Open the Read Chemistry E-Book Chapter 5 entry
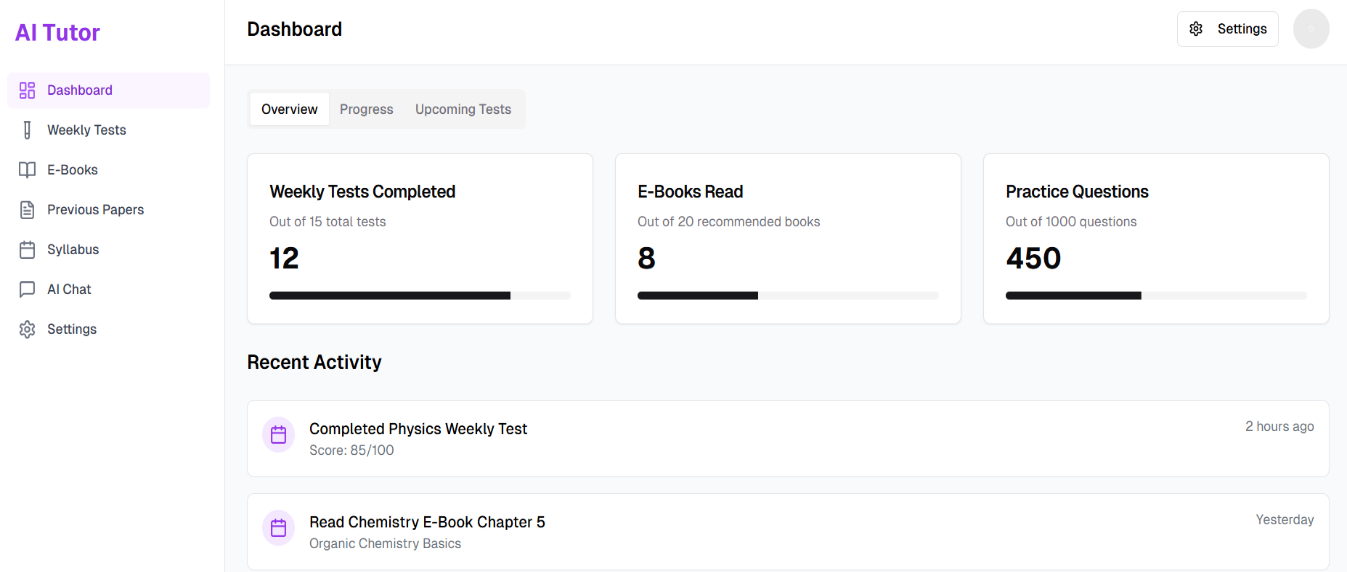This screenshot has width=1347, height=572. point(788,531)
